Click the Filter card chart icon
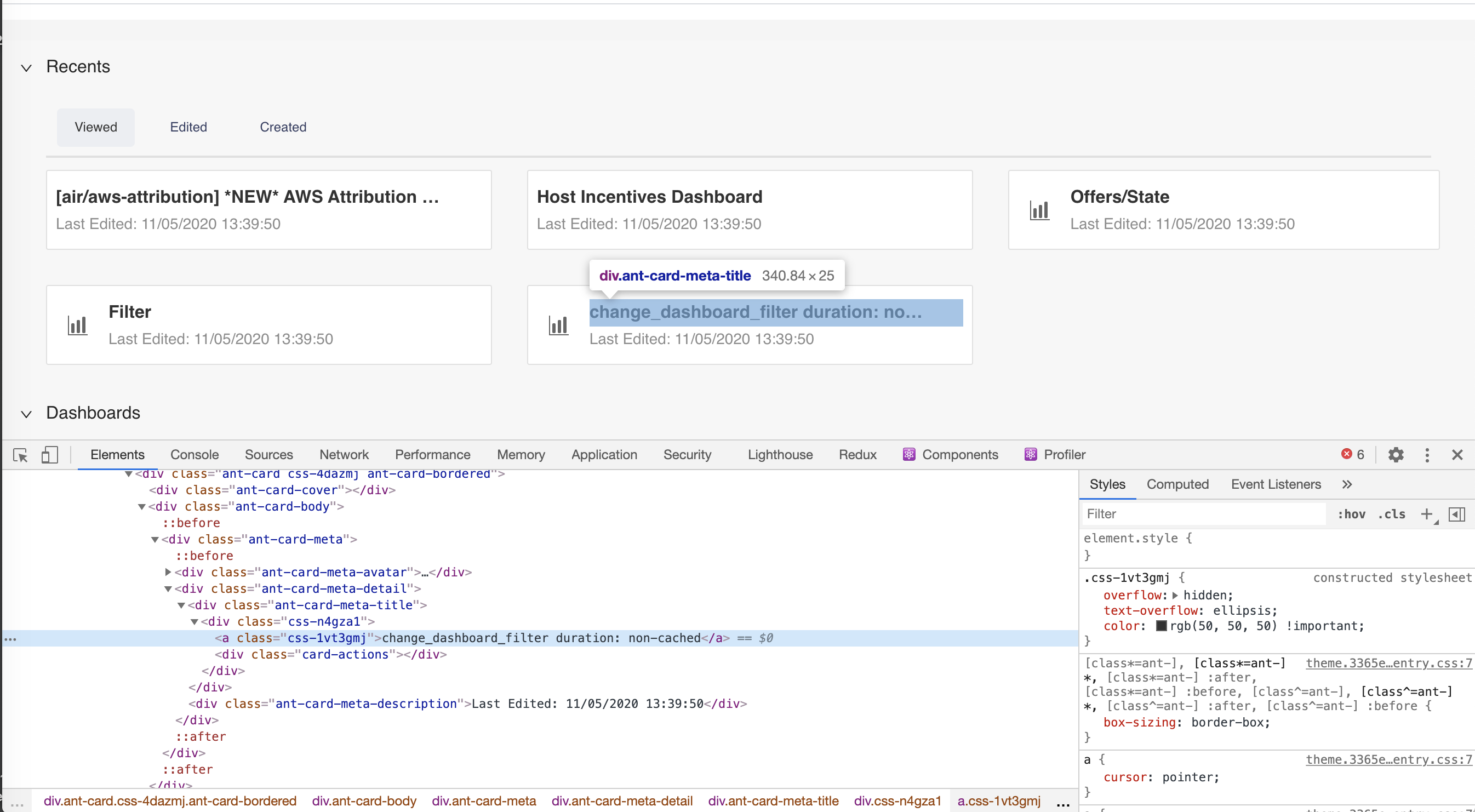 [x=77, y=325]
